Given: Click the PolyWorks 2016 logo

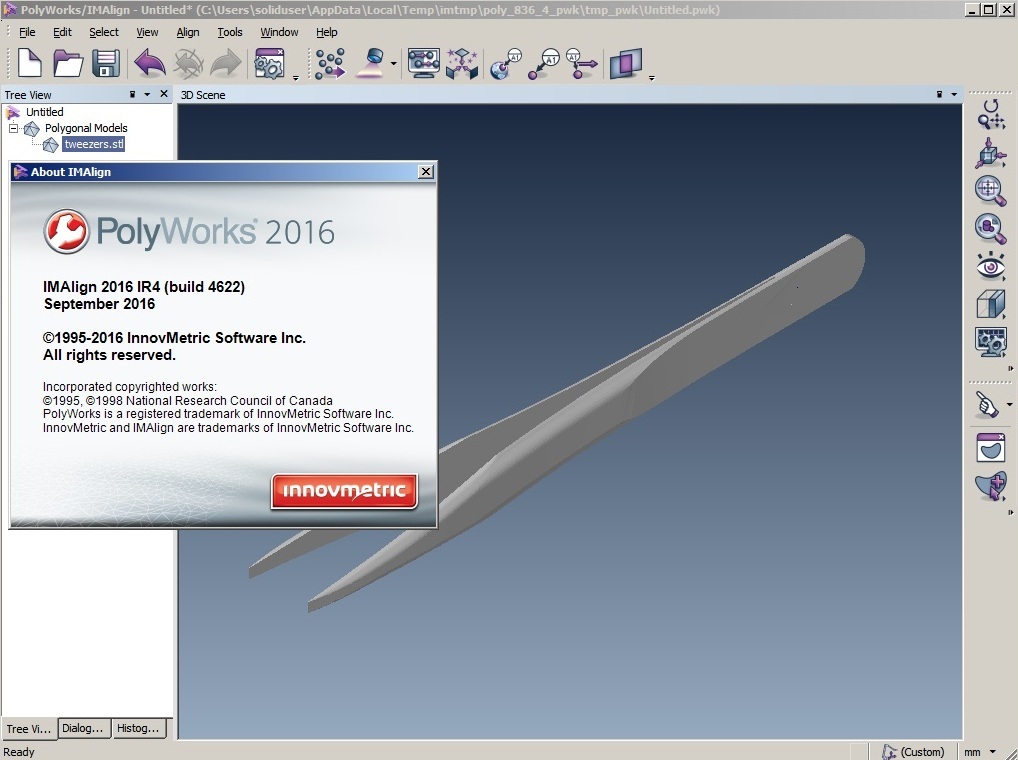Looking at the screenshot, I should click(189, 231).
